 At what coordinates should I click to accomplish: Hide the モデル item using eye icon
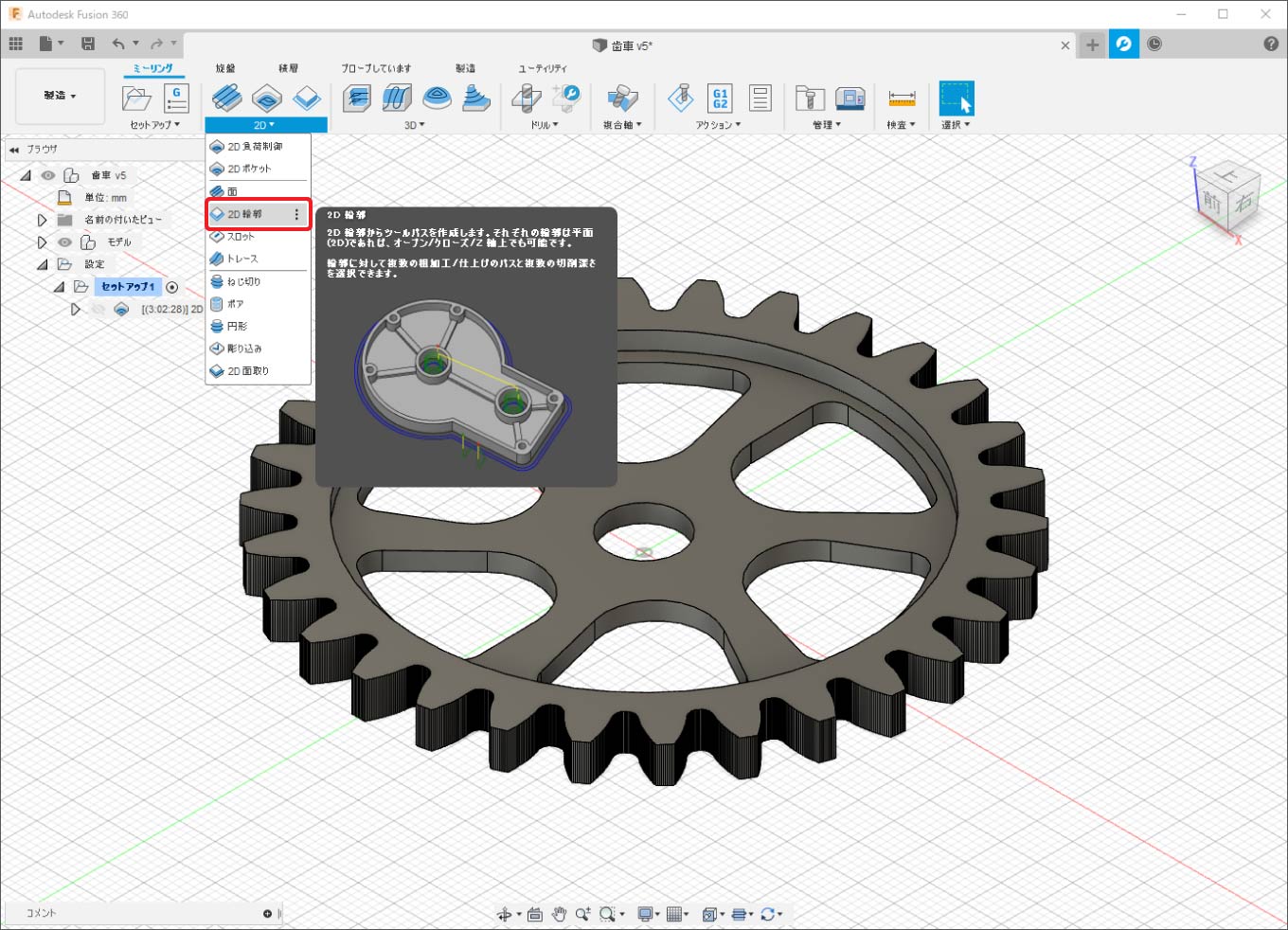(64, 242)
